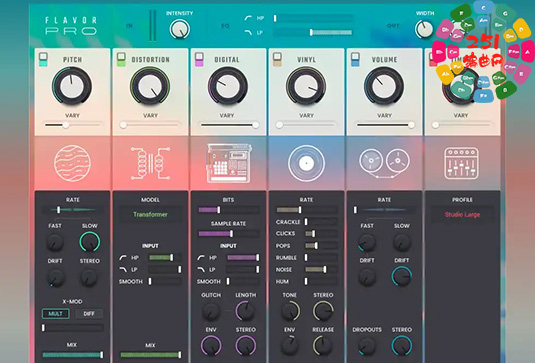
Task: Adjust the Distortion Vary slider
Action: [150, 125]
